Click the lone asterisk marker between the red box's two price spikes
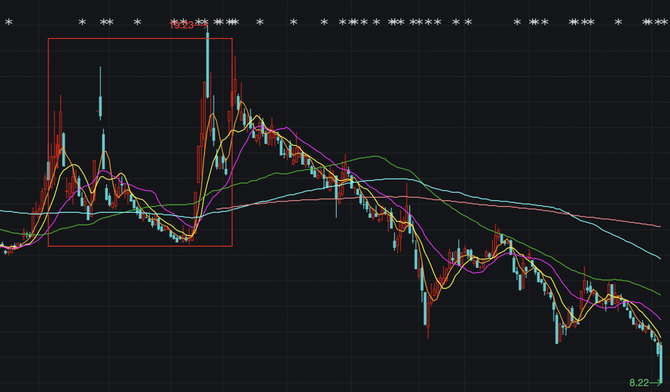This screenshot has height=392, width=670. tap(137, 22)
